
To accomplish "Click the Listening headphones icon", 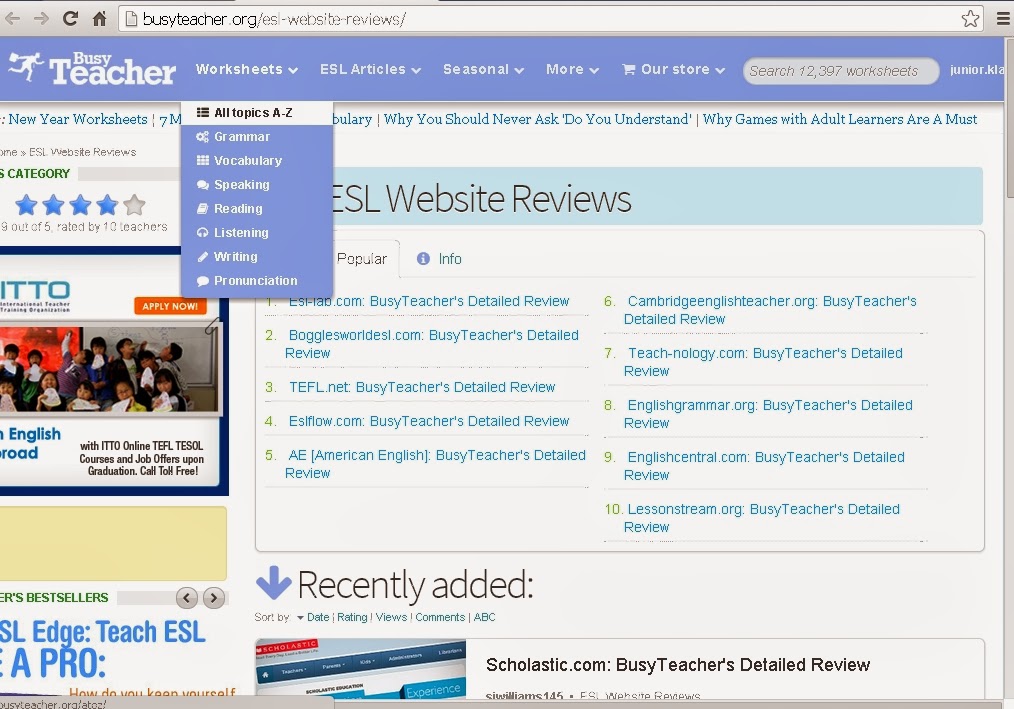I will [x=202, y=232].
